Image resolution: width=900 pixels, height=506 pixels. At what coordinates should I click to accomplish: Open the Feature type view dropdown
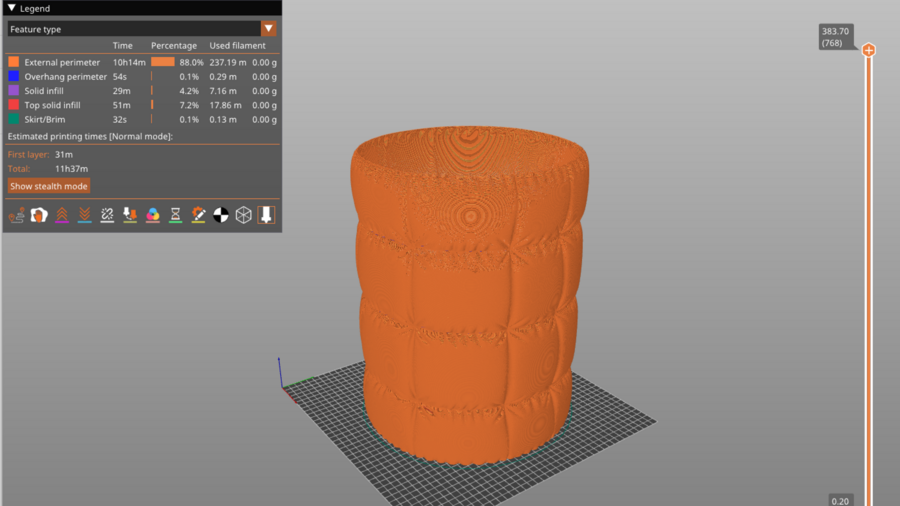pos(268,29)
